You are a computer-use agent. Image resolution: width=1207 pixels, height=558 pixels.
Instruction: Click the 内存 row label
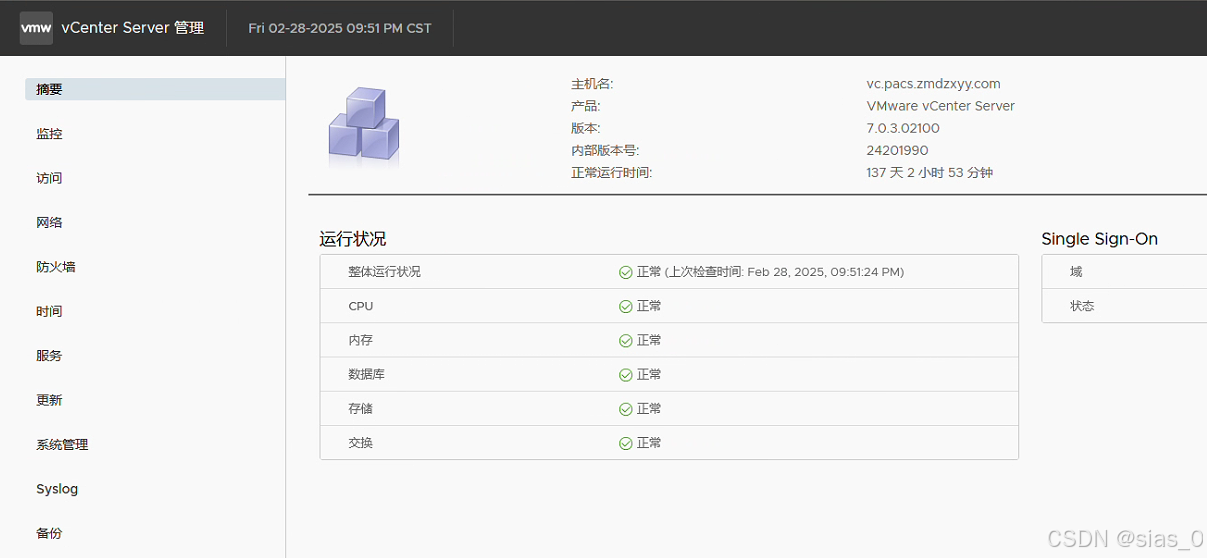361,340
